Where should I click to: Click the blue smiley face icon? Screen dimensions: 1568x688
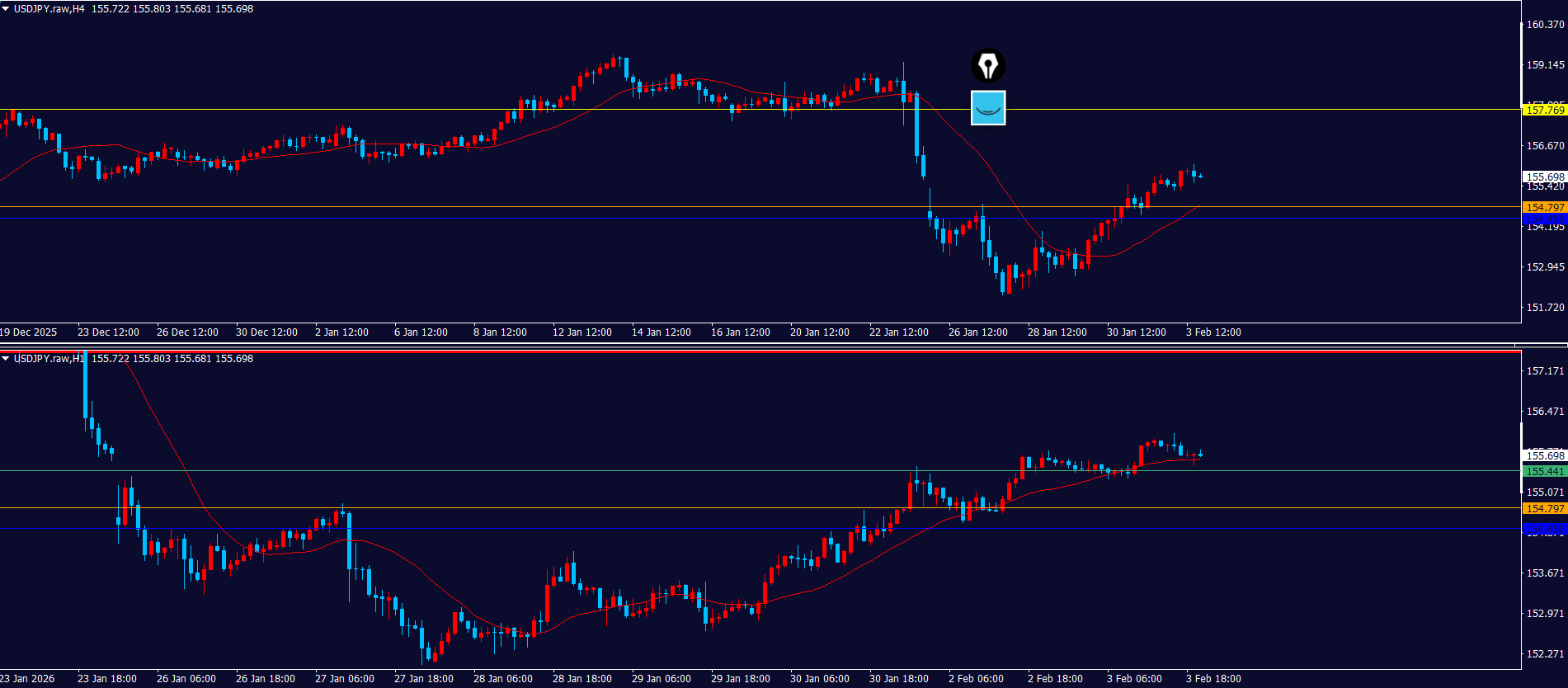tap(988, 108)
